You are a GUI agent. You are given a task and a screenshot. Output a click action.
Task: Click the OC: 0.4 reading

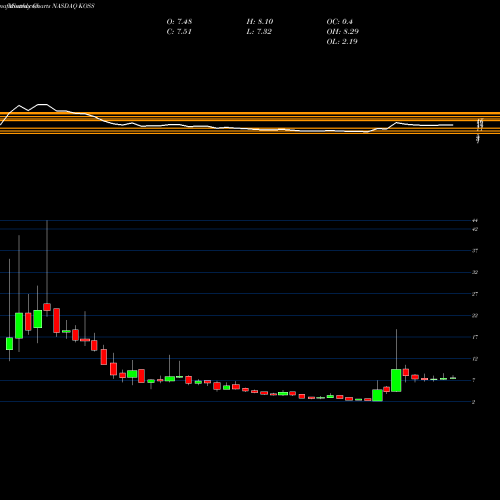click(x=339, y=22)
